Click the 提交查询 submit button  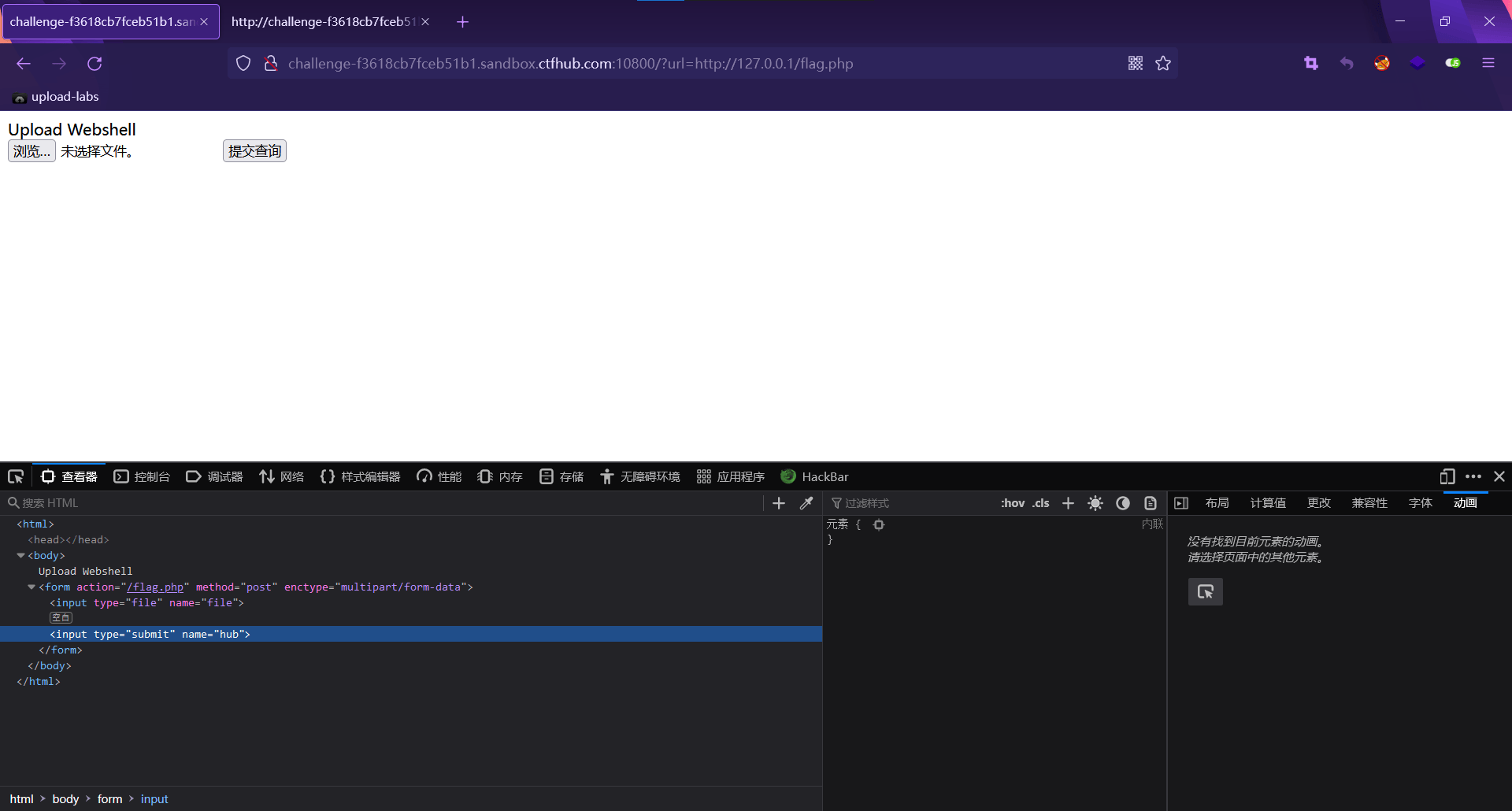click(x=254, y=151)
